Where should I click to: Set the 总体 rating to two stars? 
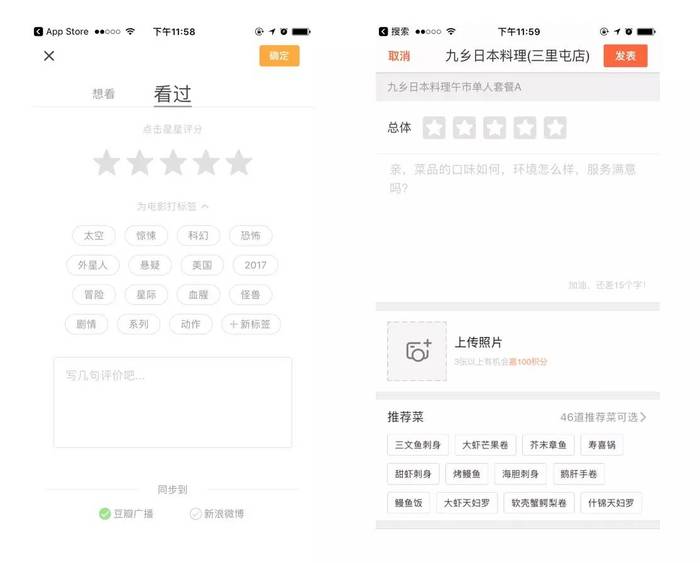tap(464, 128)
